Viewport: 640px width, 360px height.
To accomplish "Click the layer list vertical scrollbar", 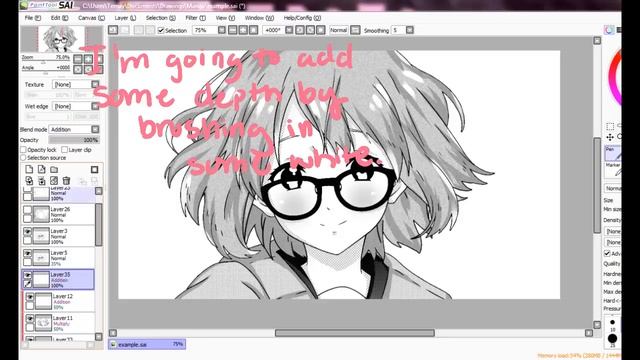I will 98,224.
